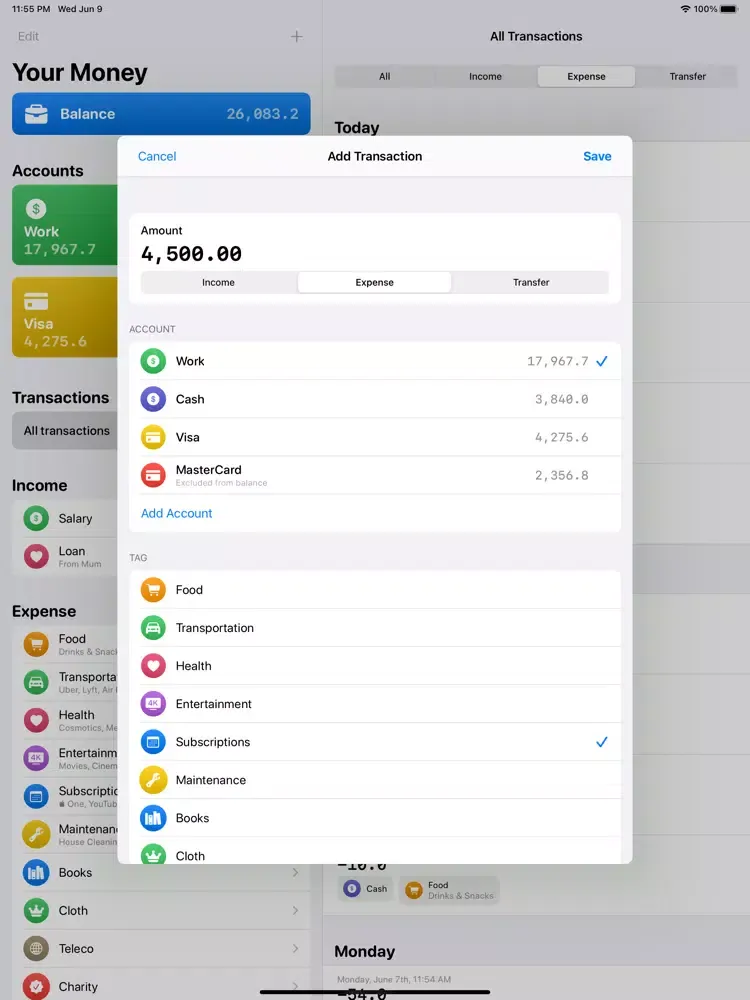Screen dimensions: 750x1000
Task: Show Expense tab in All Transactions
Action: (x=586, y=77)
